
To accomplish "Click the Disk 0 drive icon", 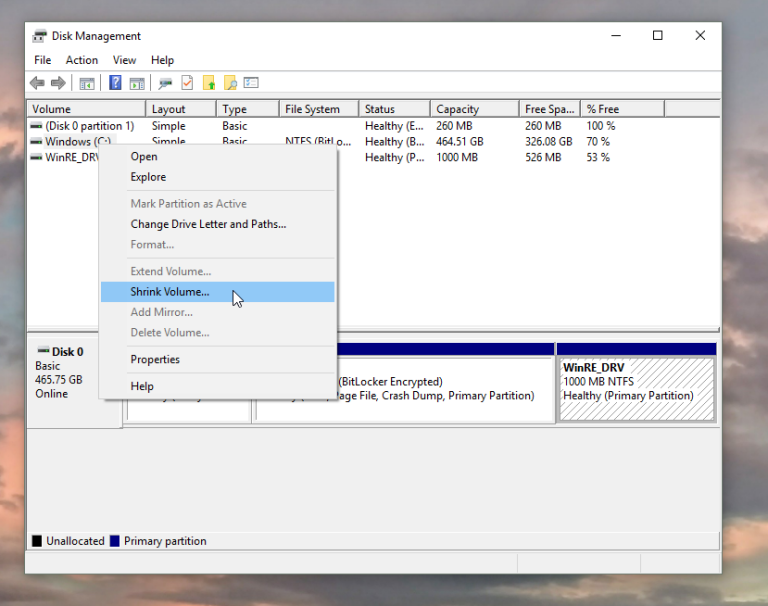I will [44, 351].
